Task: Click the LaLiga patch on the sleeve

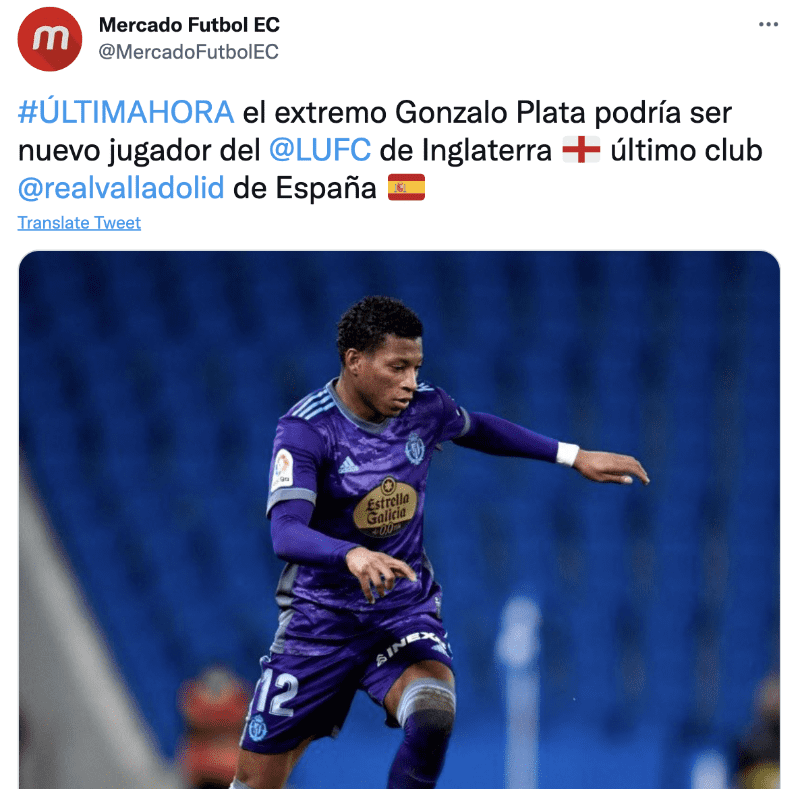Action: click(282, 470)
